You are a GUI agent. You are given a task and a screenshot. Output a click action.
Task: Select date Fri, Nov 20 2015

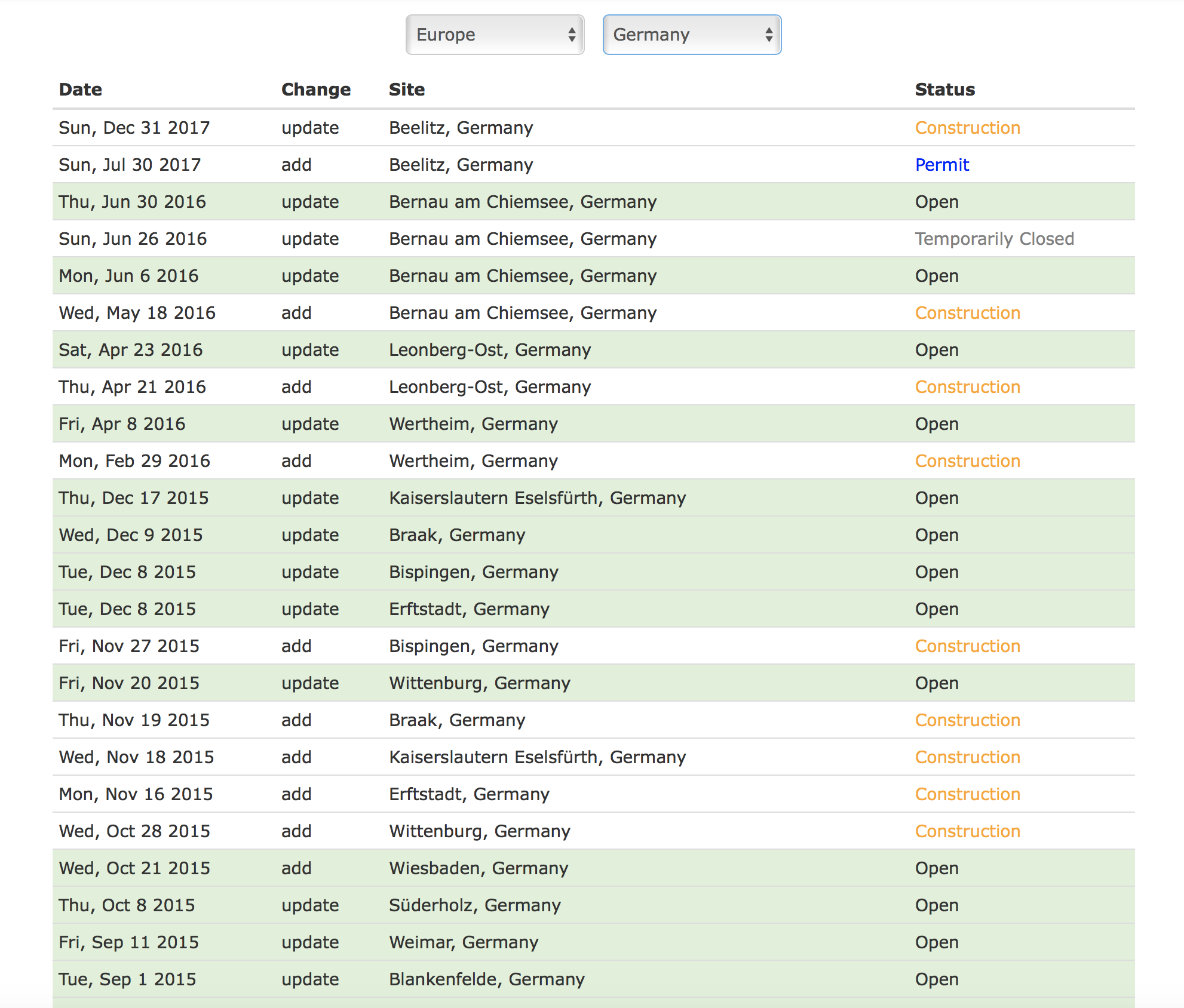[129, 683]
